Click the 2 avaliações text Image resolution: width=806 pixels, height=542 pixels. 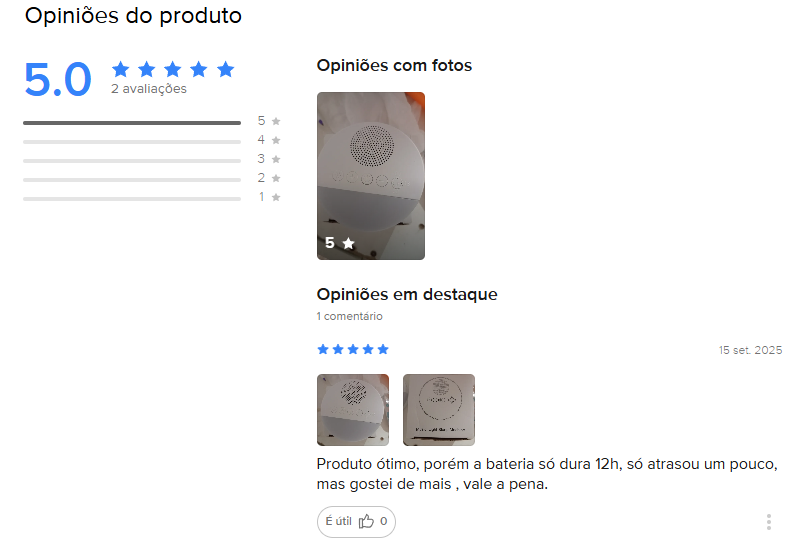[149, 89]
